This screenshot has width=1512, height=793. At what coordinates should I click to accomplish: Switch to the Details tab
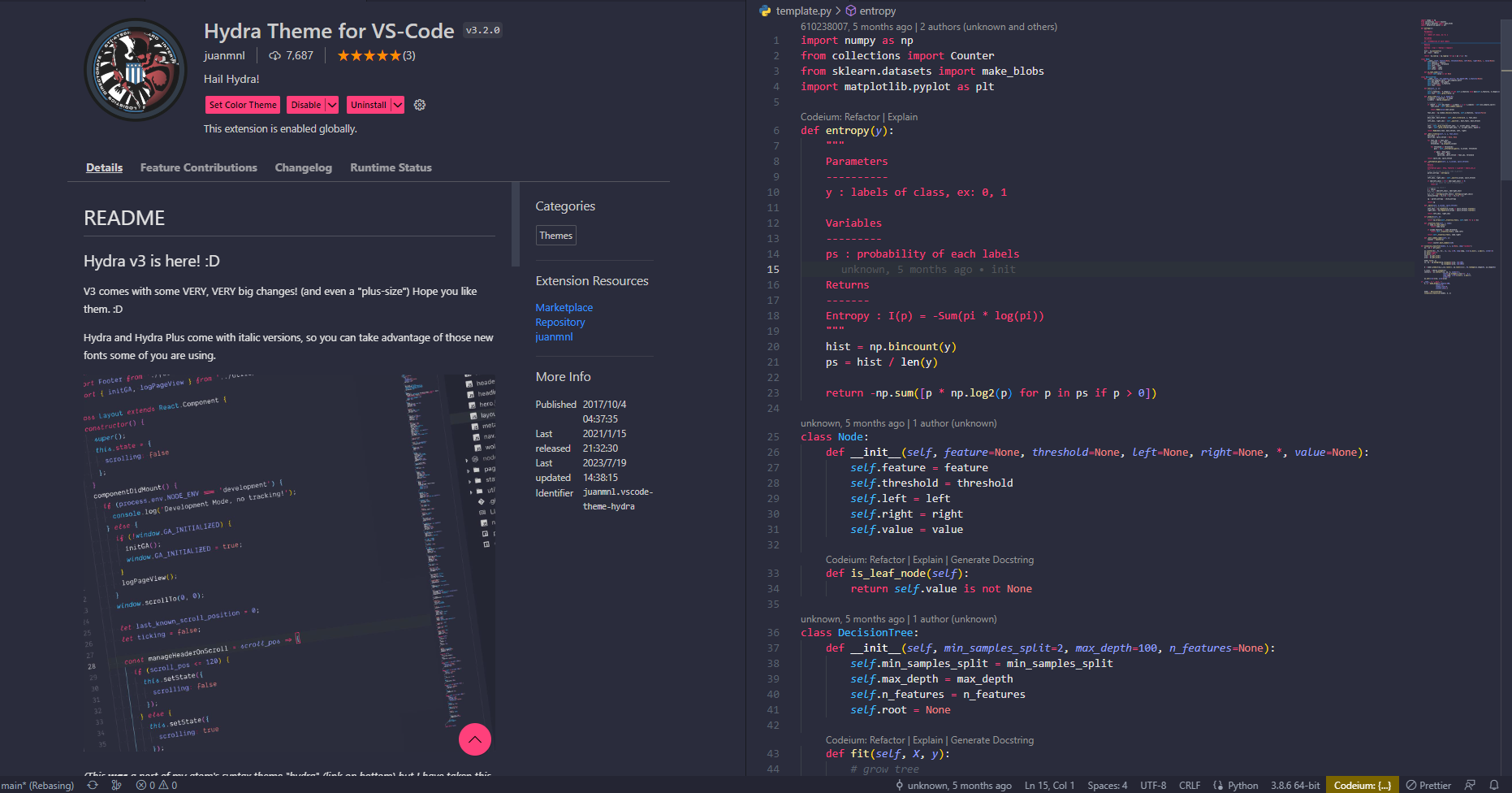(x=104, y=167)
